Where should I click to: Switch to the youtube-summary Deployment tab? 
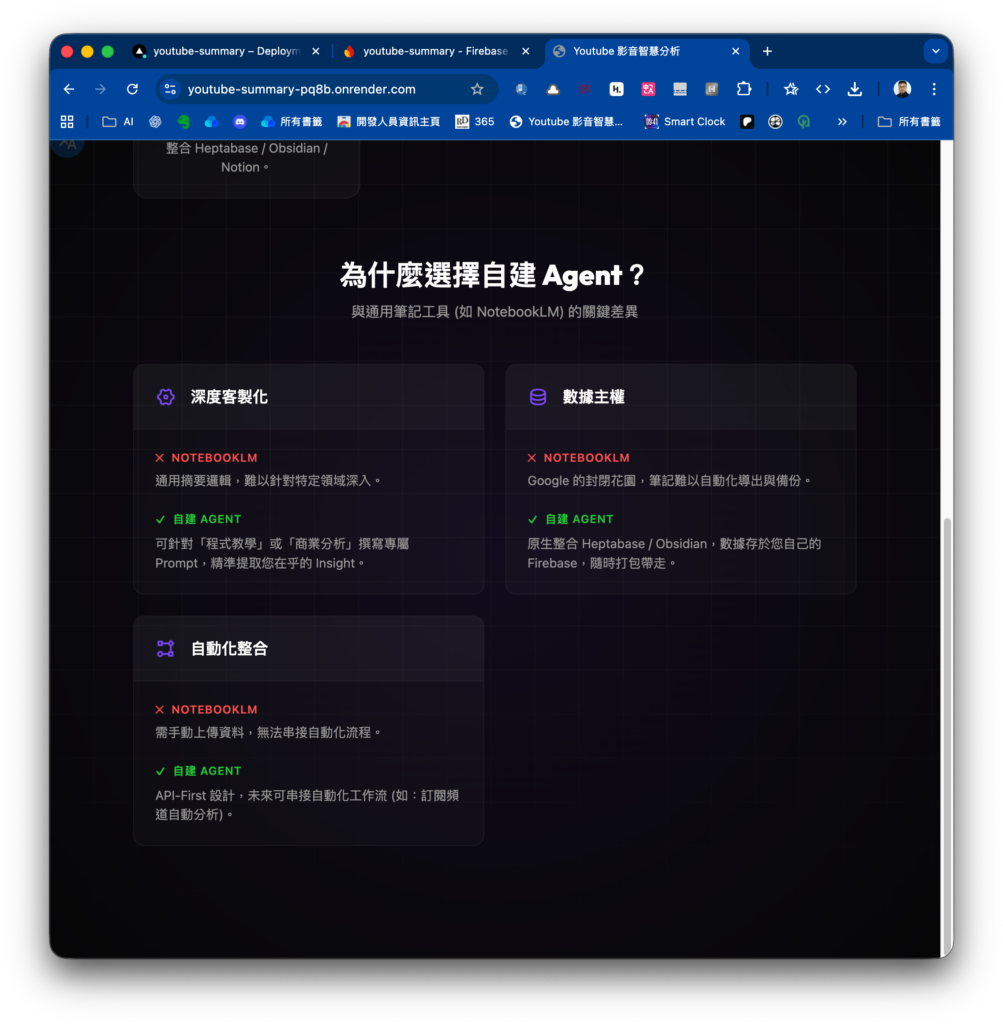point(225,51)
